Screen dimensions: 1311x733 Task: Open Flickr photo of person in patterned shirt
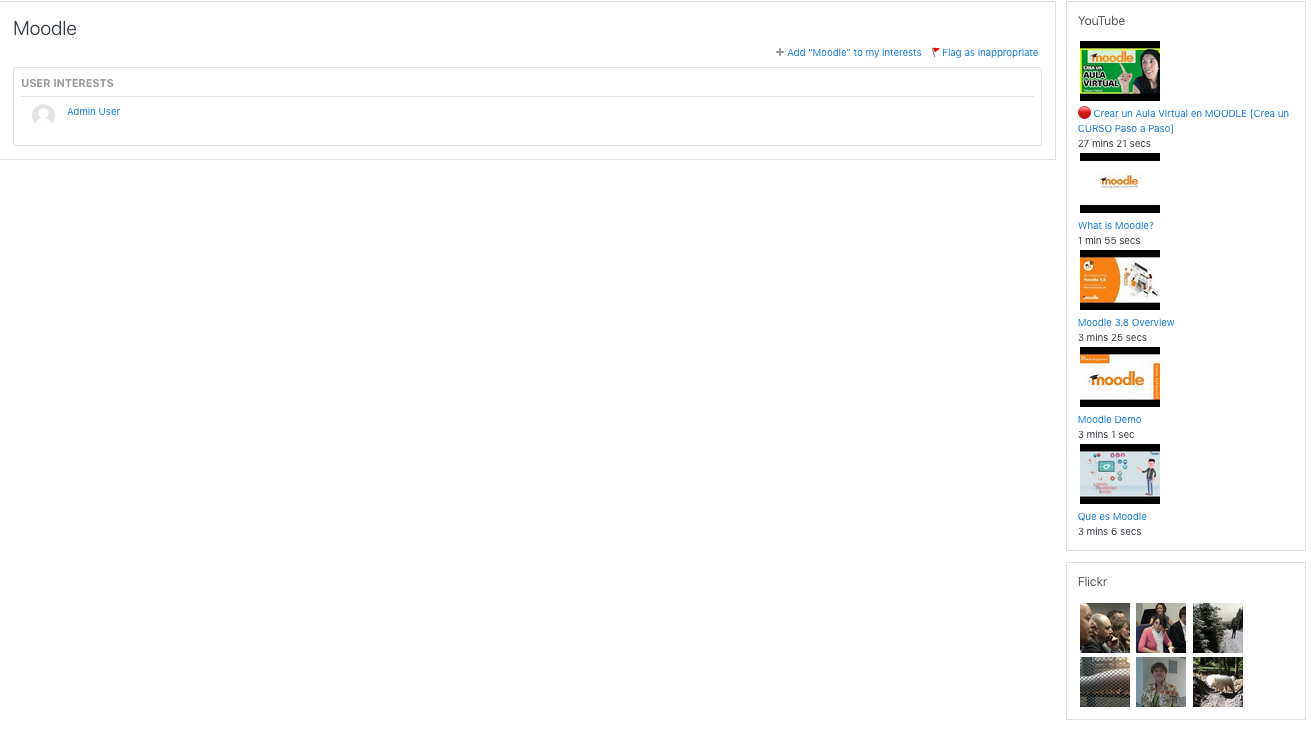click(x=1161, y=682)
